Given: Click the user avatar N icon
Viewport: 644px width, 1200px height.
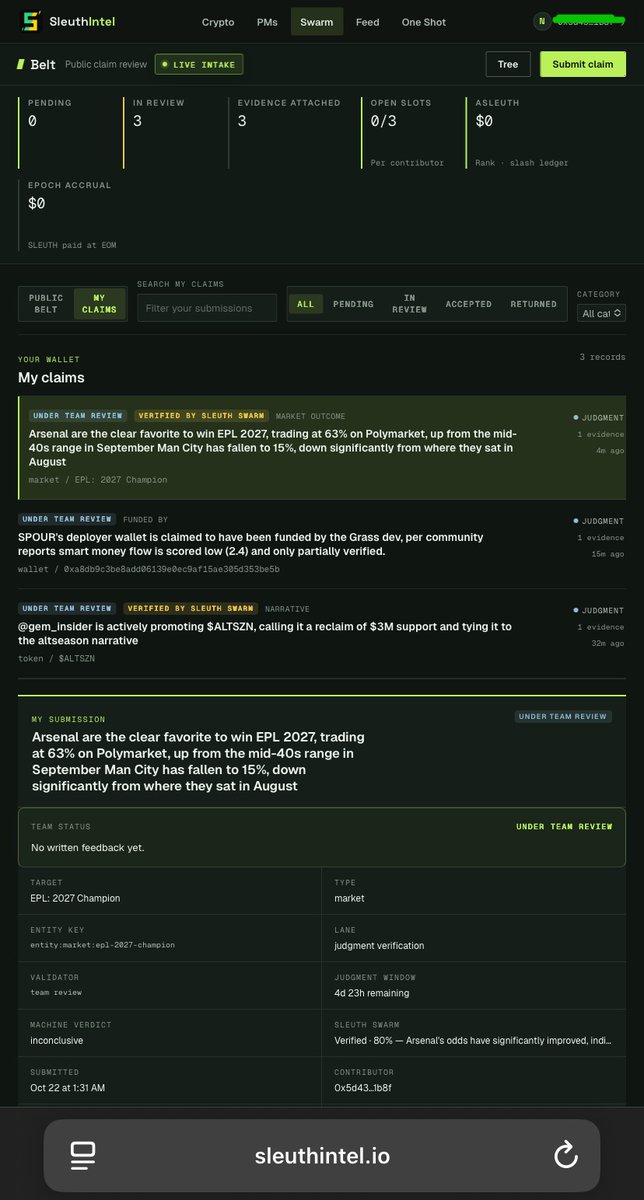Looking at the screenshot, I should tap(541, 21).
